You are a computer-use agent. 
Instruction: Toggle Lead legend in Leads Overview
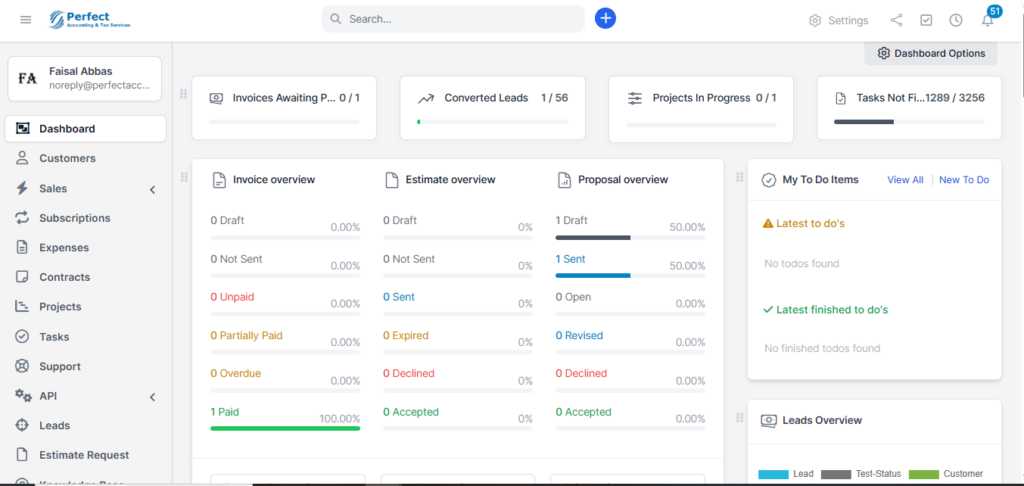786,474
